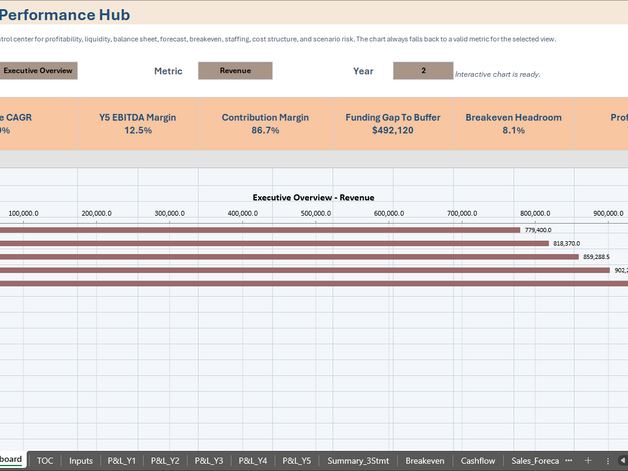Viewport: 628px width, 471px height.
Task: Click the 818,370.0 data label
Action: pos(566,244)
